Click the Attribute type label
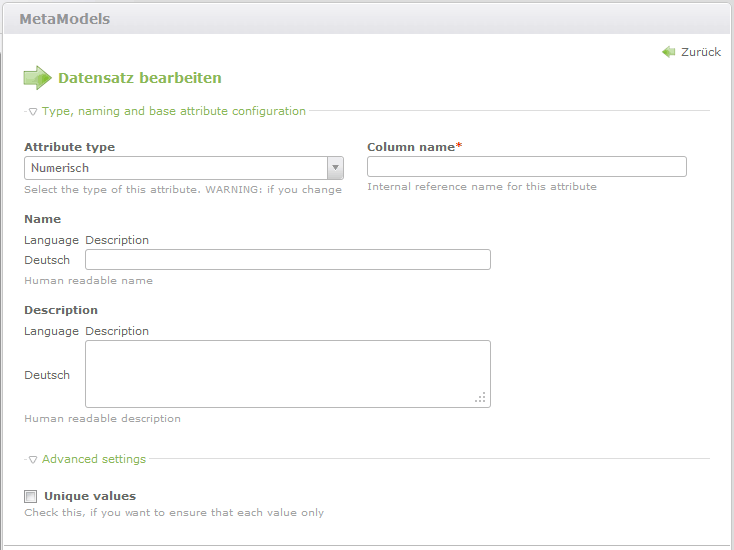Image resolution: width=734 pixels, height=550 pixels. (x=69, y=147)
